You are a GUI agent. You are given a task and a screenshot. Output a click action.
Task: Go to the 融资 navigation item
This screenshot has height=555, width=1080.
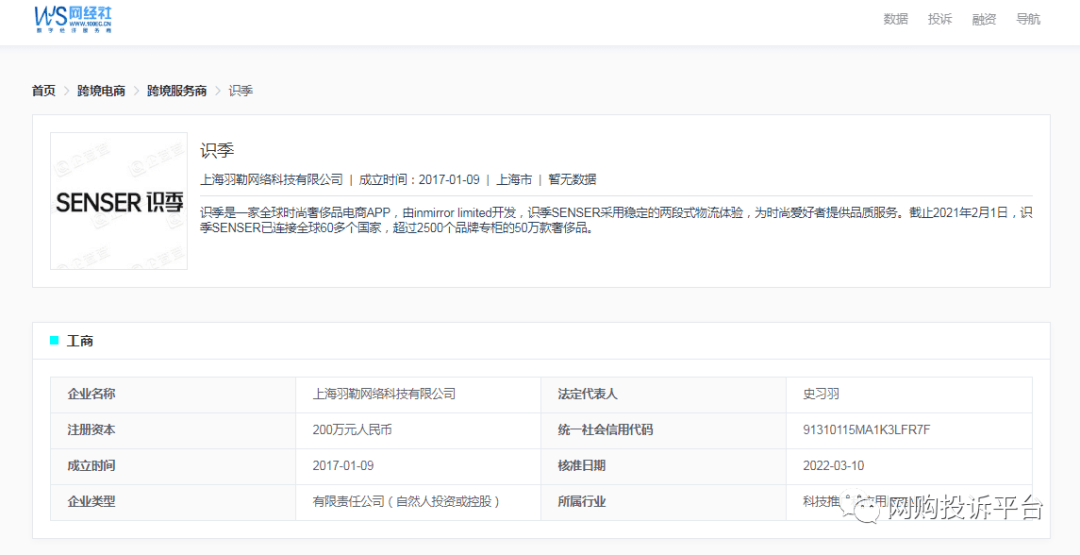984,19
